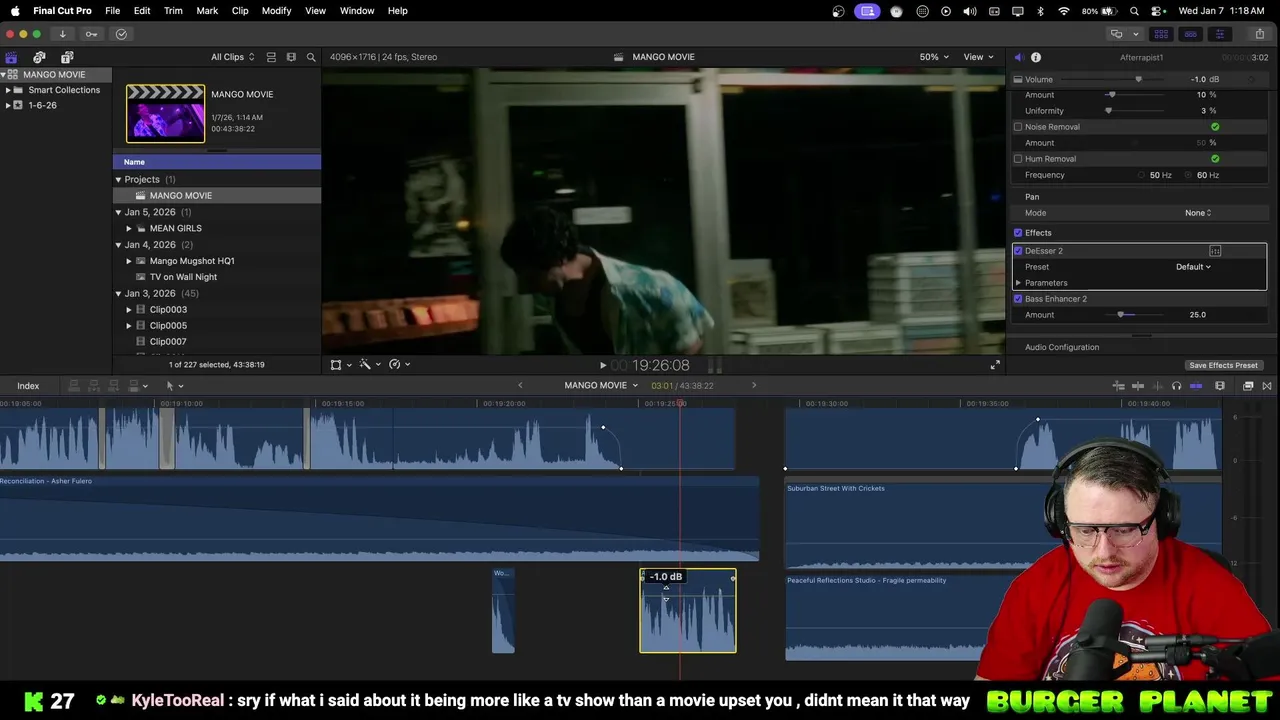Image resolution: width=1280 pixels, height=720 pixels.
Task: Expand the MEAN GIRLS event row
Action: click(x=129, y=228)
